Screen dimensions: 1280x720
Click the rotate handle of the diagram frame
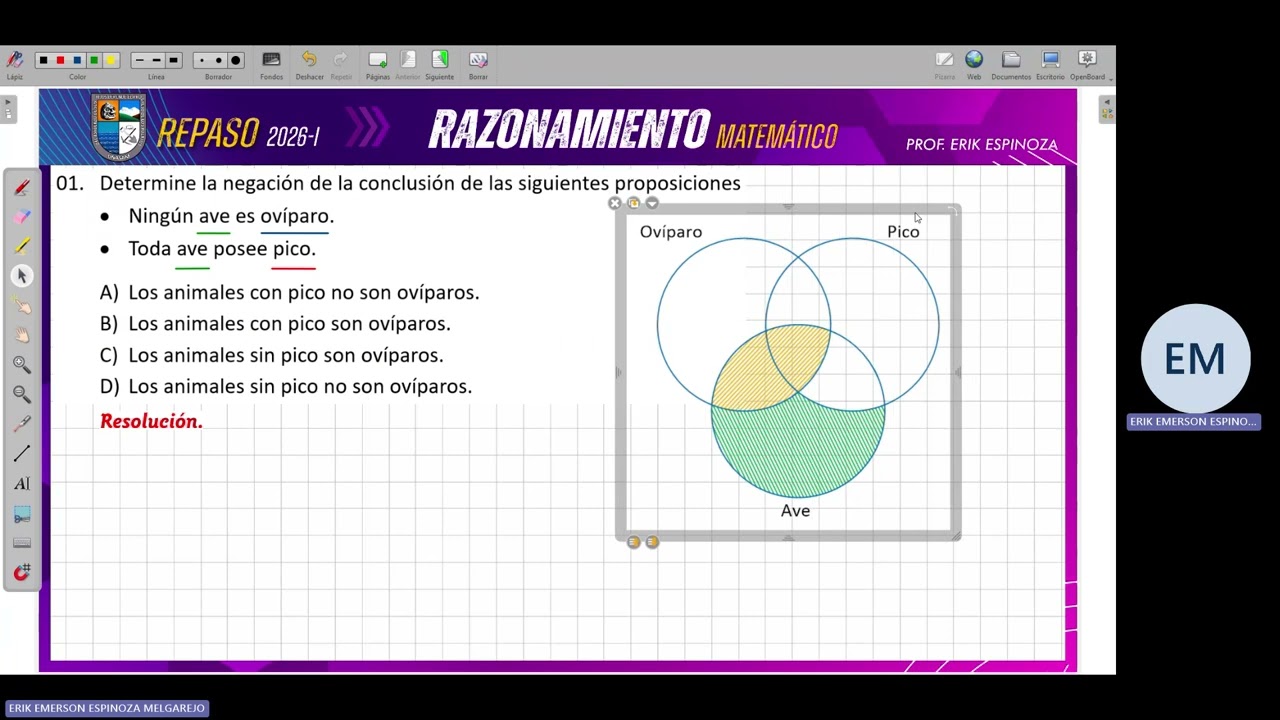[x=954, y=210]
